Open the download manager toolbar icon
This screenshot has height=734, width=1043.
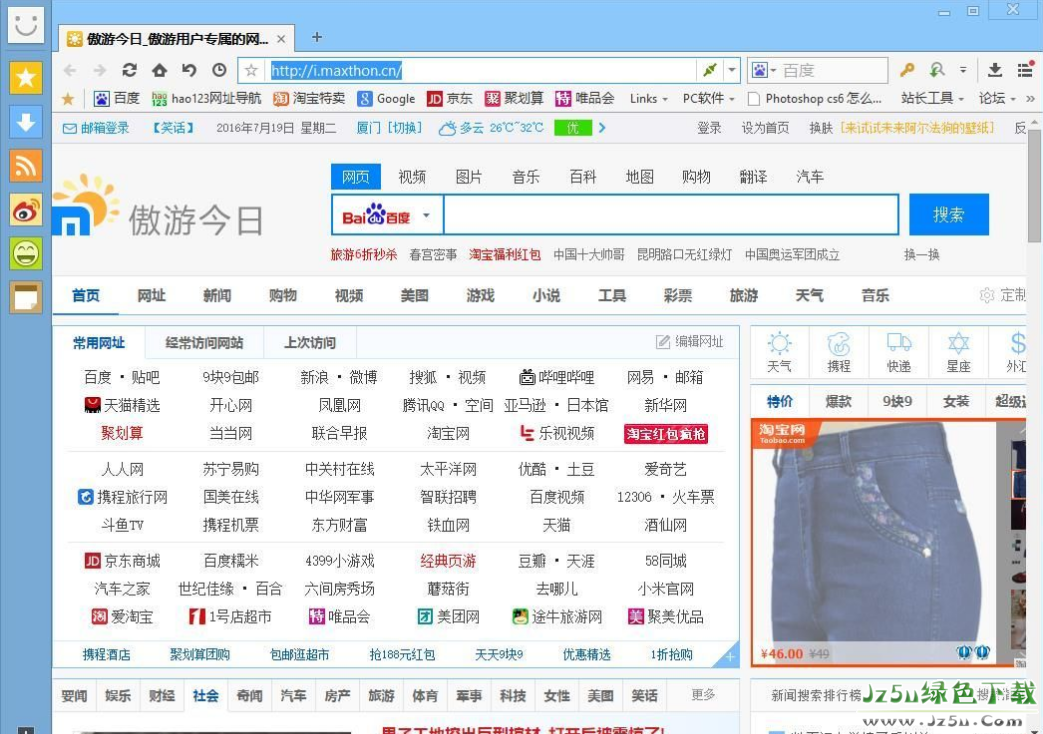(995, 70)
